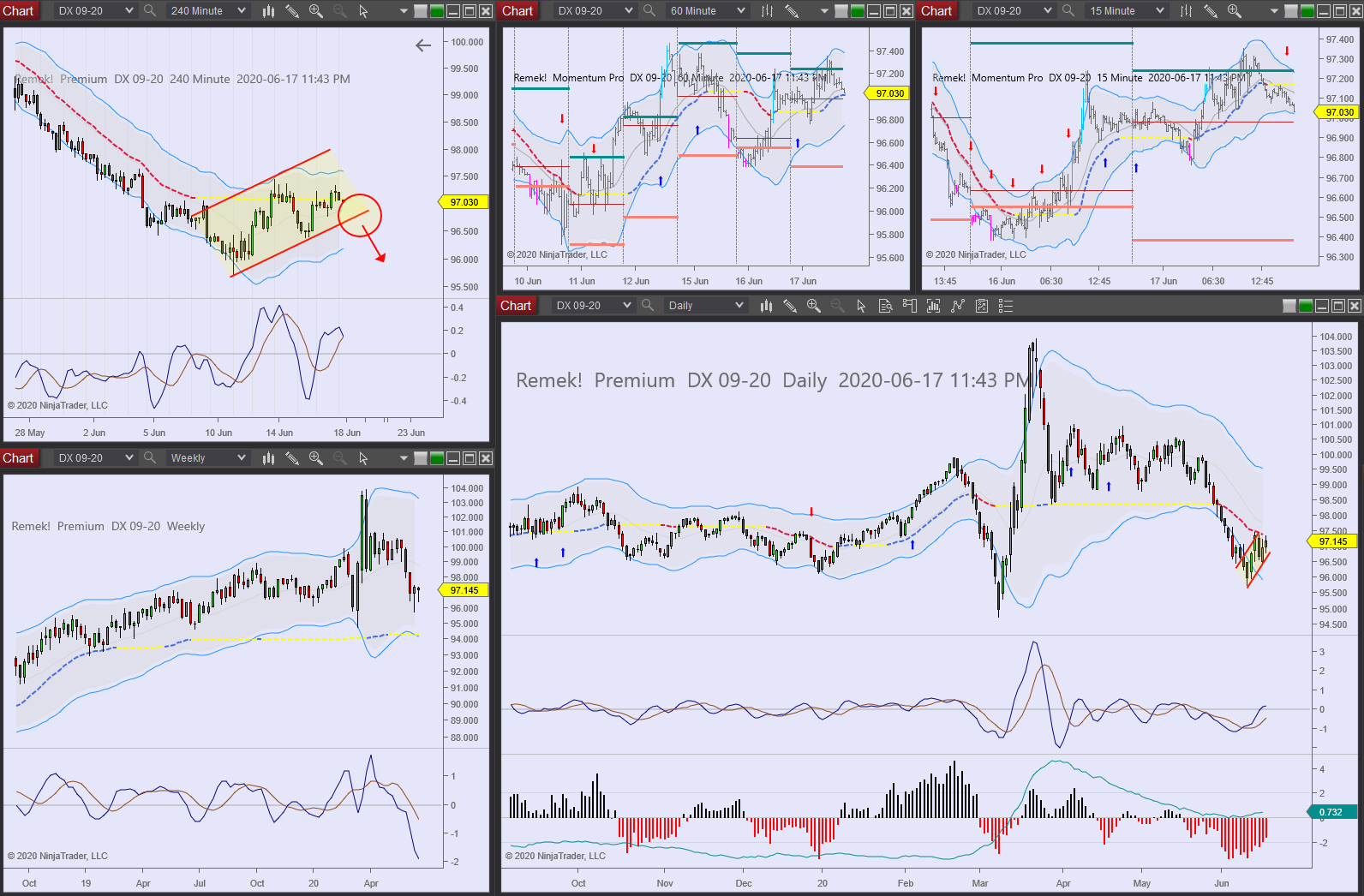Show the data box in Daily chart

coord(885,306)
